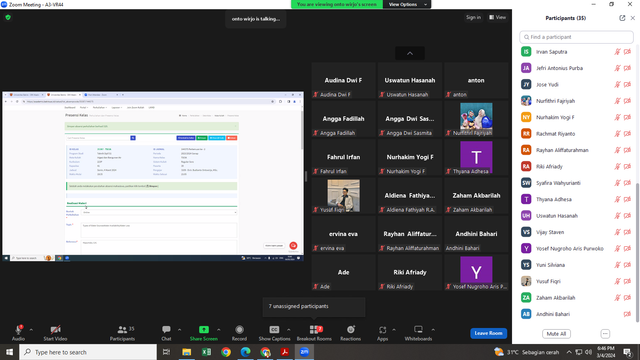Screen dimensions: 640x360
Task: Select Yusuf Fiqri video tile
Action: click(x=343, y=196)
